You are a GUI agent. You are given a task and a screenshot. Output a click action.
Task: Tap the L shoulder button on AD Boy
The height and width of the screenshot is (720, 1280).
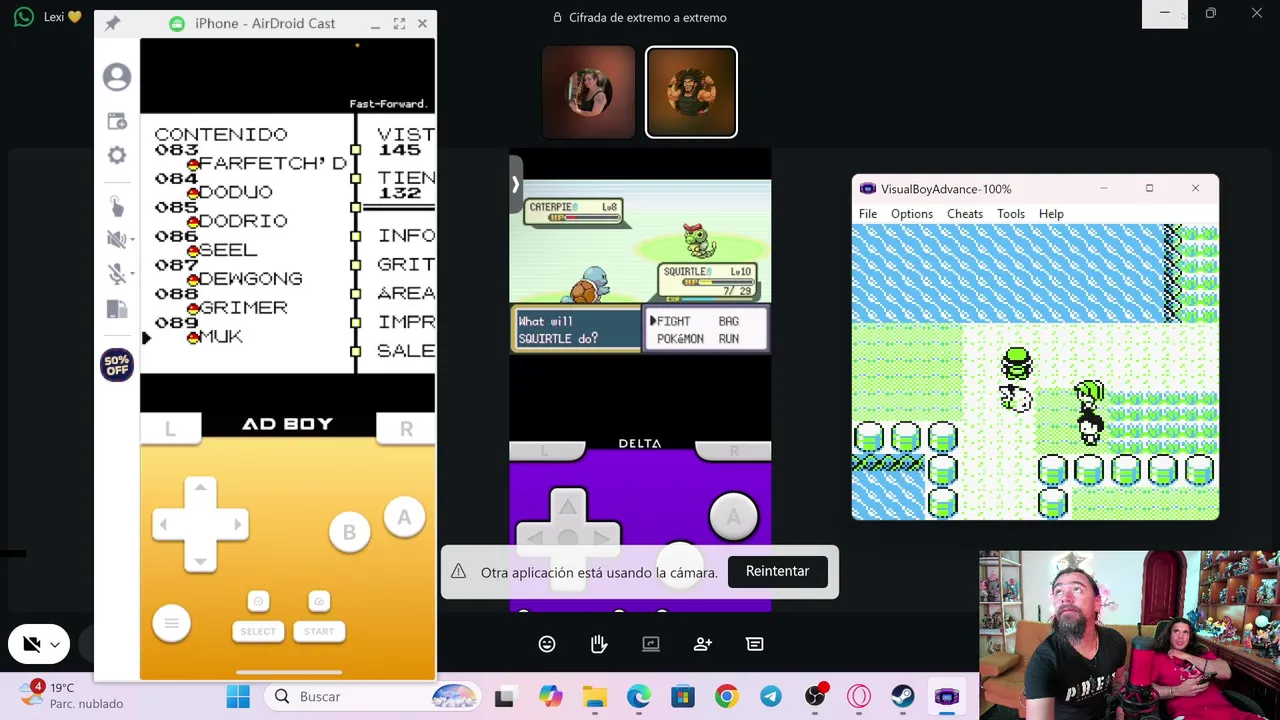tap(170, 428)
